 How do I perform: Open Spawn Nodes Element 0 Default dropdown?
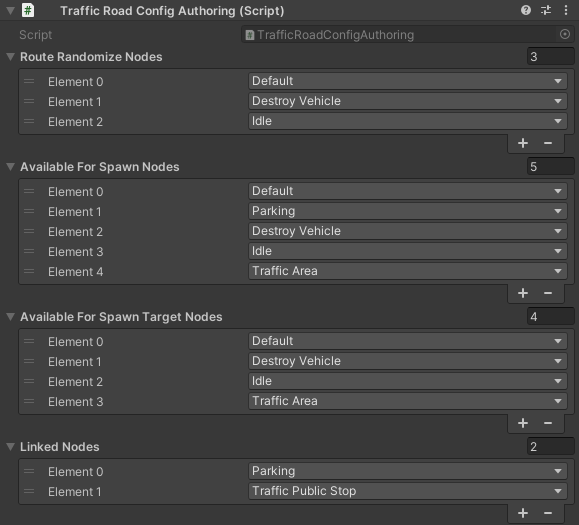click(x=408, y=191)
